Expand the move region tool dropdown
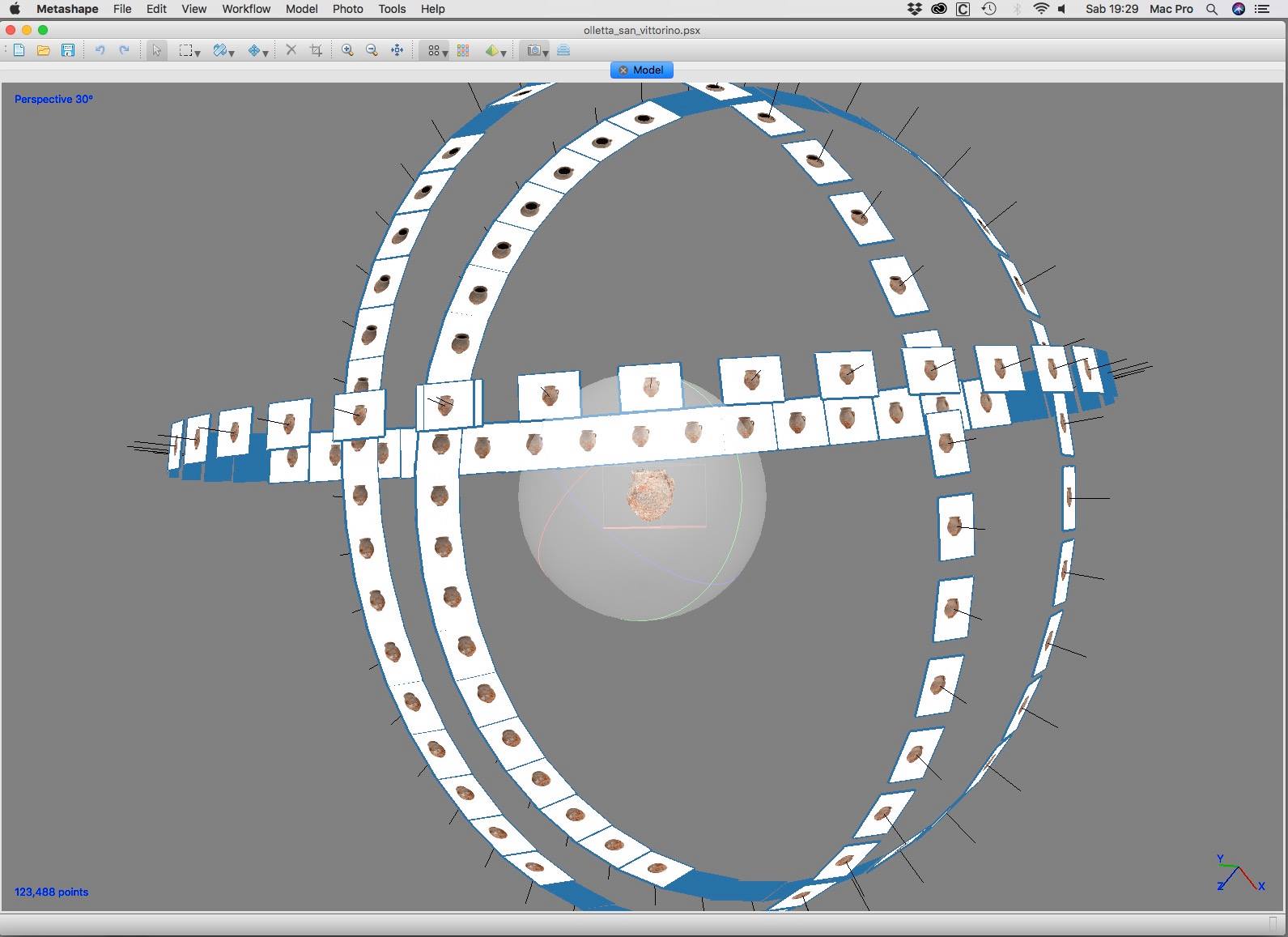 point(266,53)
